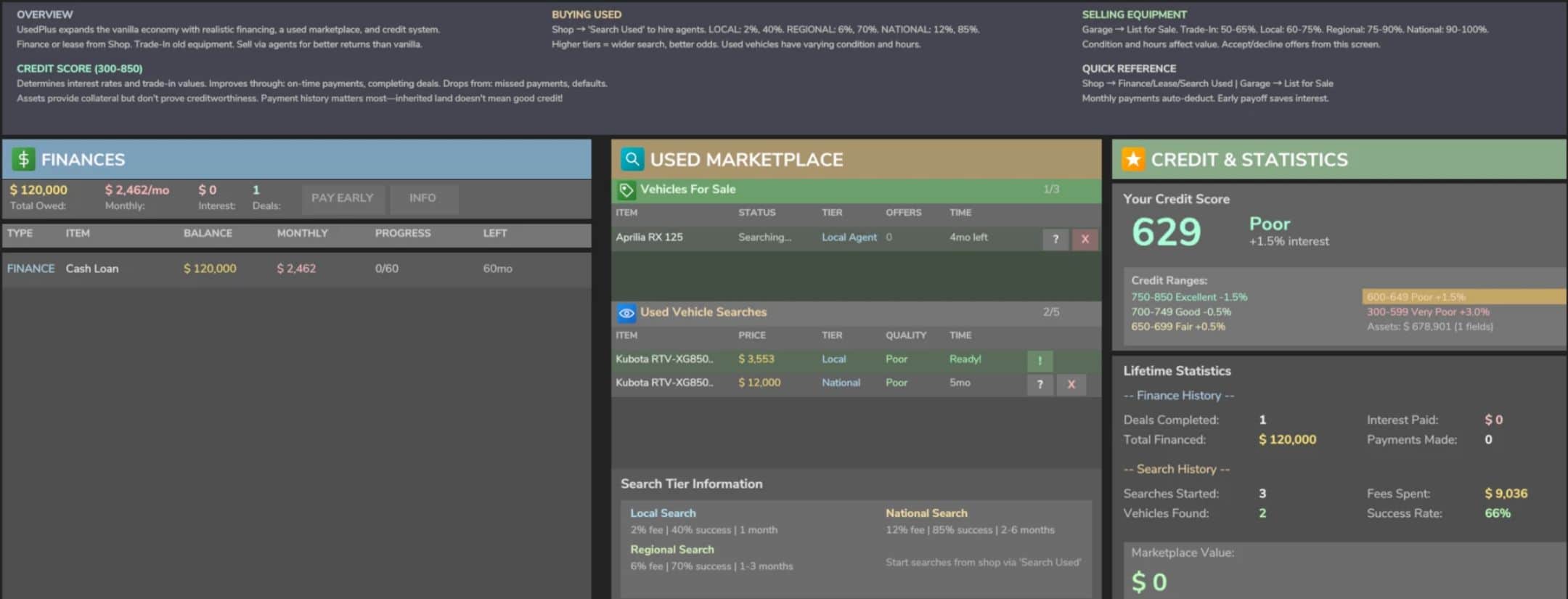Click the Vehicles For Sale tag icon
Image resolution: width=1568 pixels, height=599 pixels.
(x=626, y=190)
